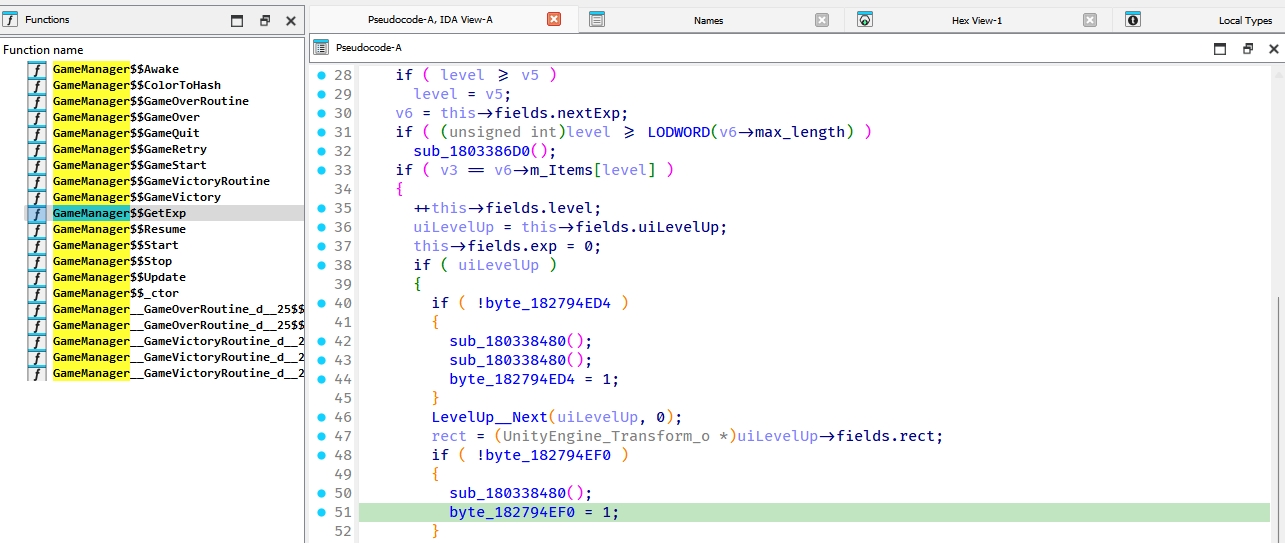Close the Names tab

point(822,19)
